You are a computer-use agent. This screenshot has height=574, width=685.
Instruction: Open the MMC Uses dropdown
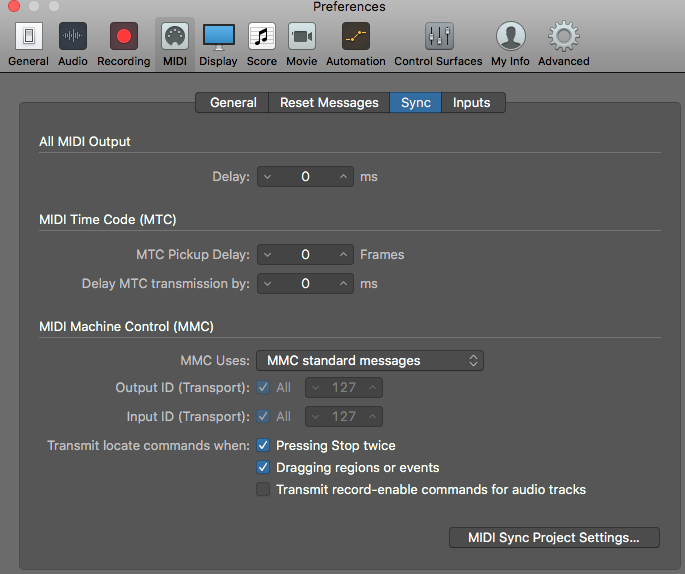[x=370, y=361]
